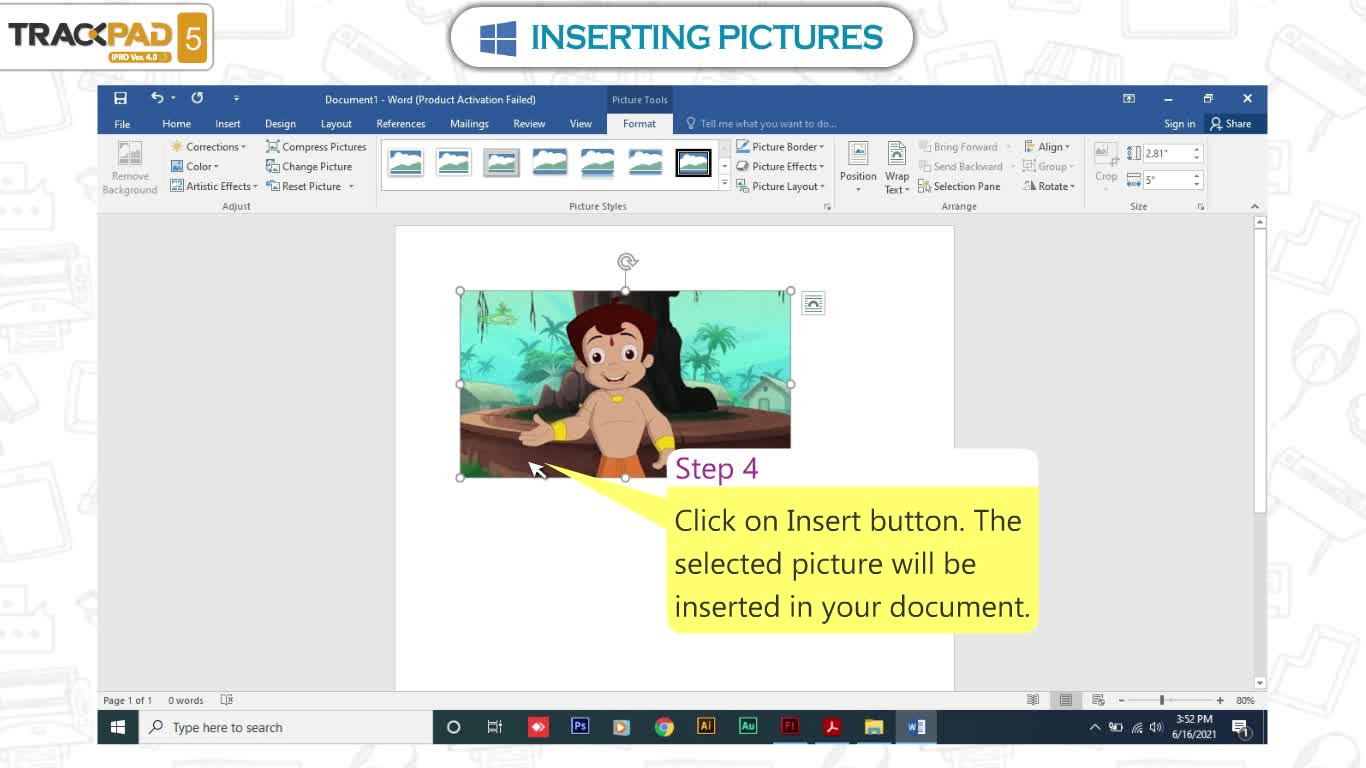The image size is (1366, 768).
Task: Collapse the ribbon with the caret
Action: (x=1254, y=206)
